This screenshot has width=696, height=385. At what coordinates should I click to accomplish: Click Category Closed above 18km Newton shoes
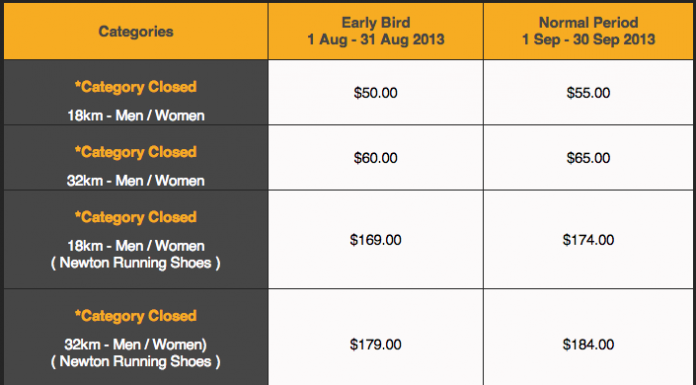coord(136,218)
